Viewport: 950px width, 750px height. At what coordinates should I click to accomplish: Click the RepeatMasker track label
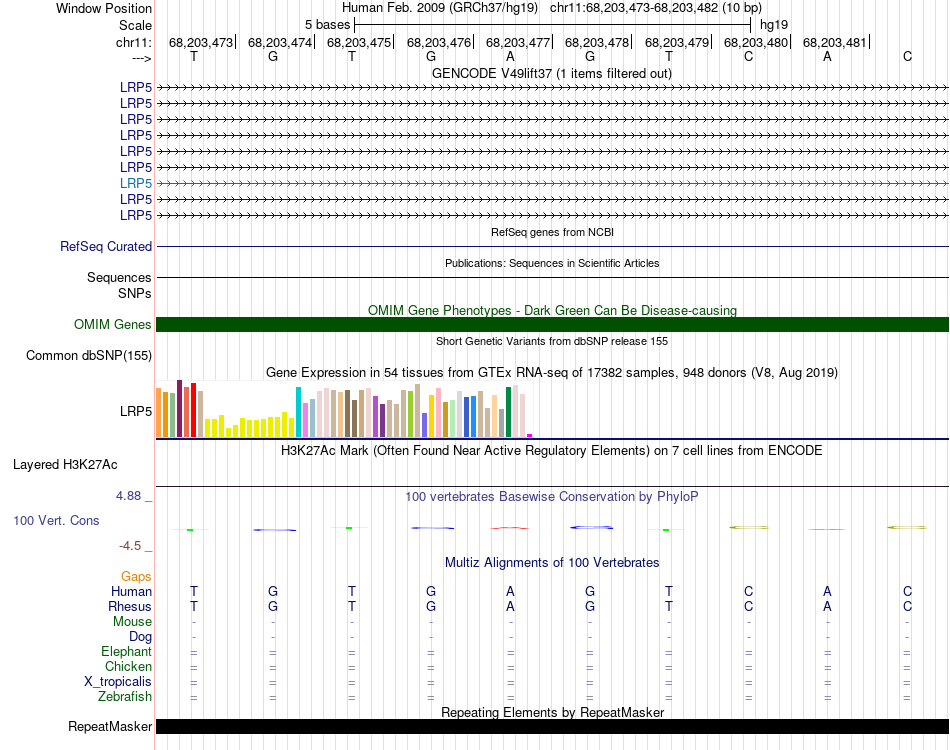coord(110,726)
